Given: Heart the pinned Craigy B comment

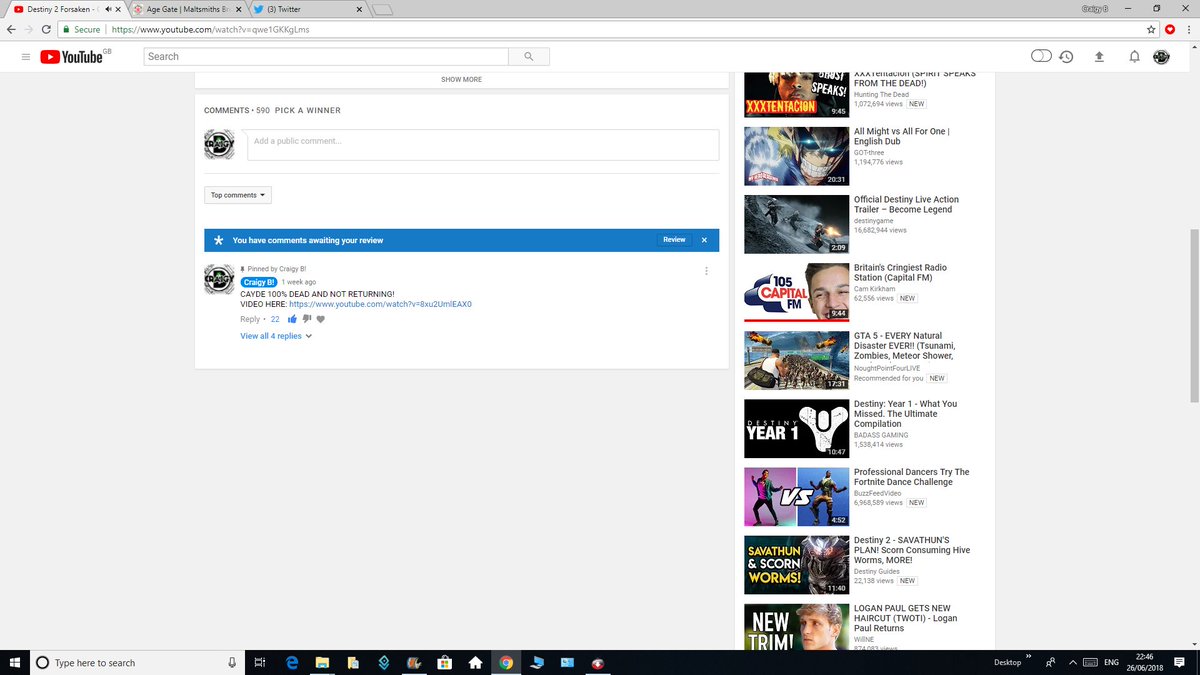Looking at the screenshot, I should [x=321, y=319].
